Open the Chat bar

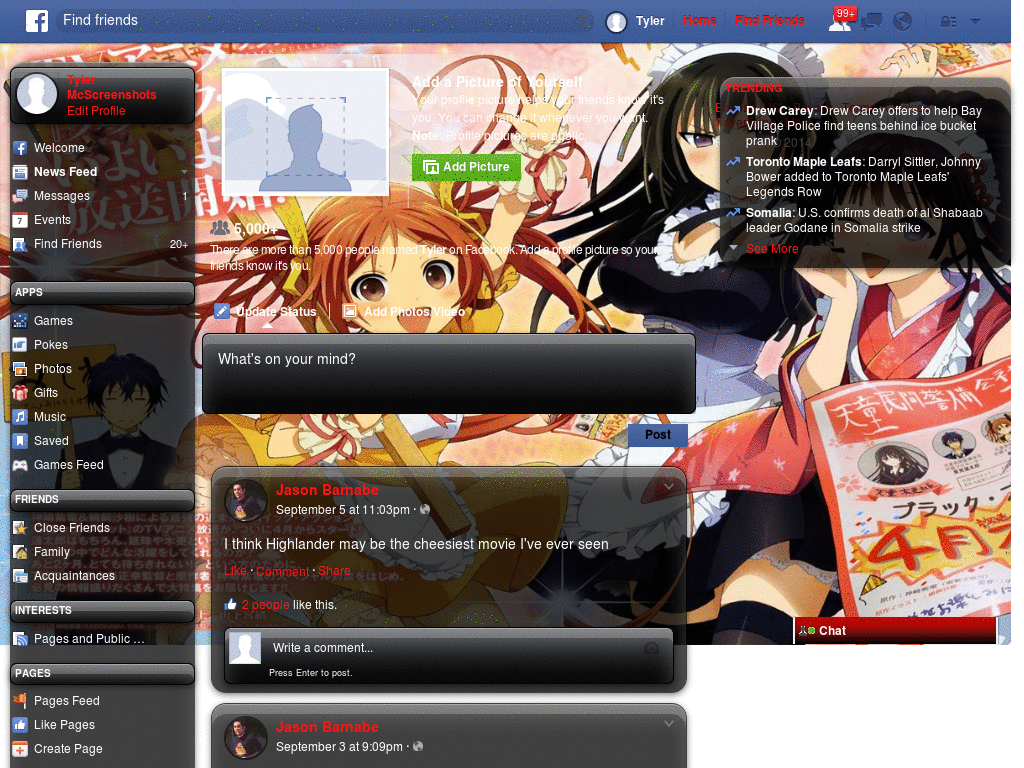tap(895, 631)
